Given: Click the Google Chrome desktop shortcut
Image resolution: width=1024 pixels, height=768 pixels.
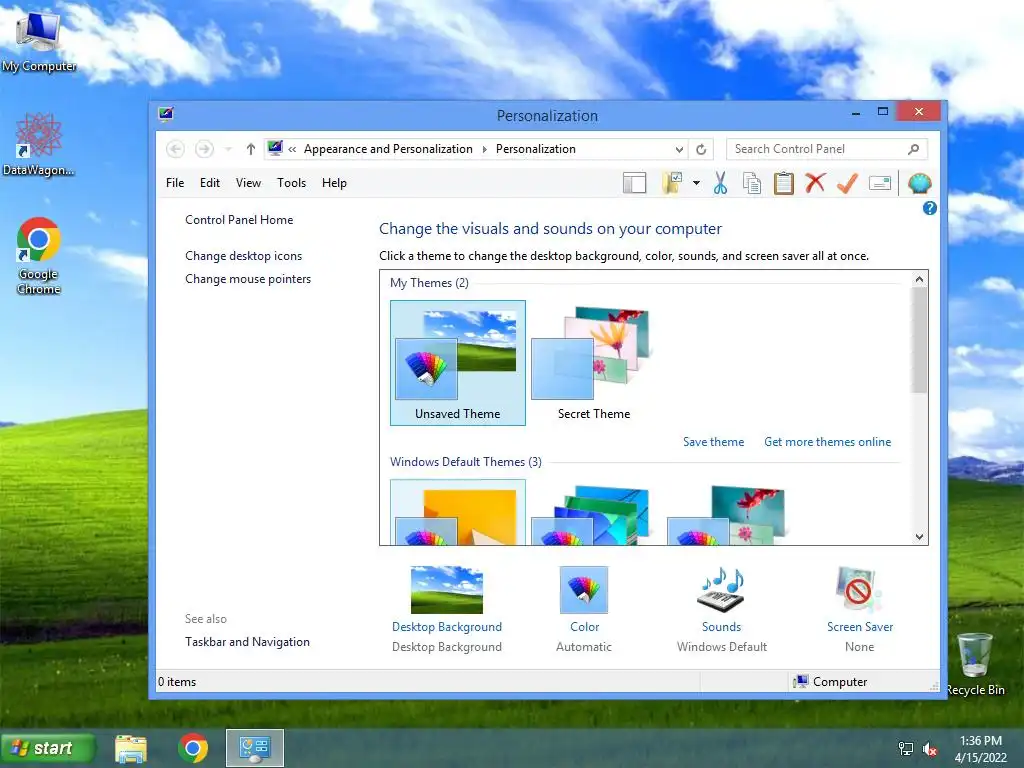Looking at the screenshot, I should (39, 255).
